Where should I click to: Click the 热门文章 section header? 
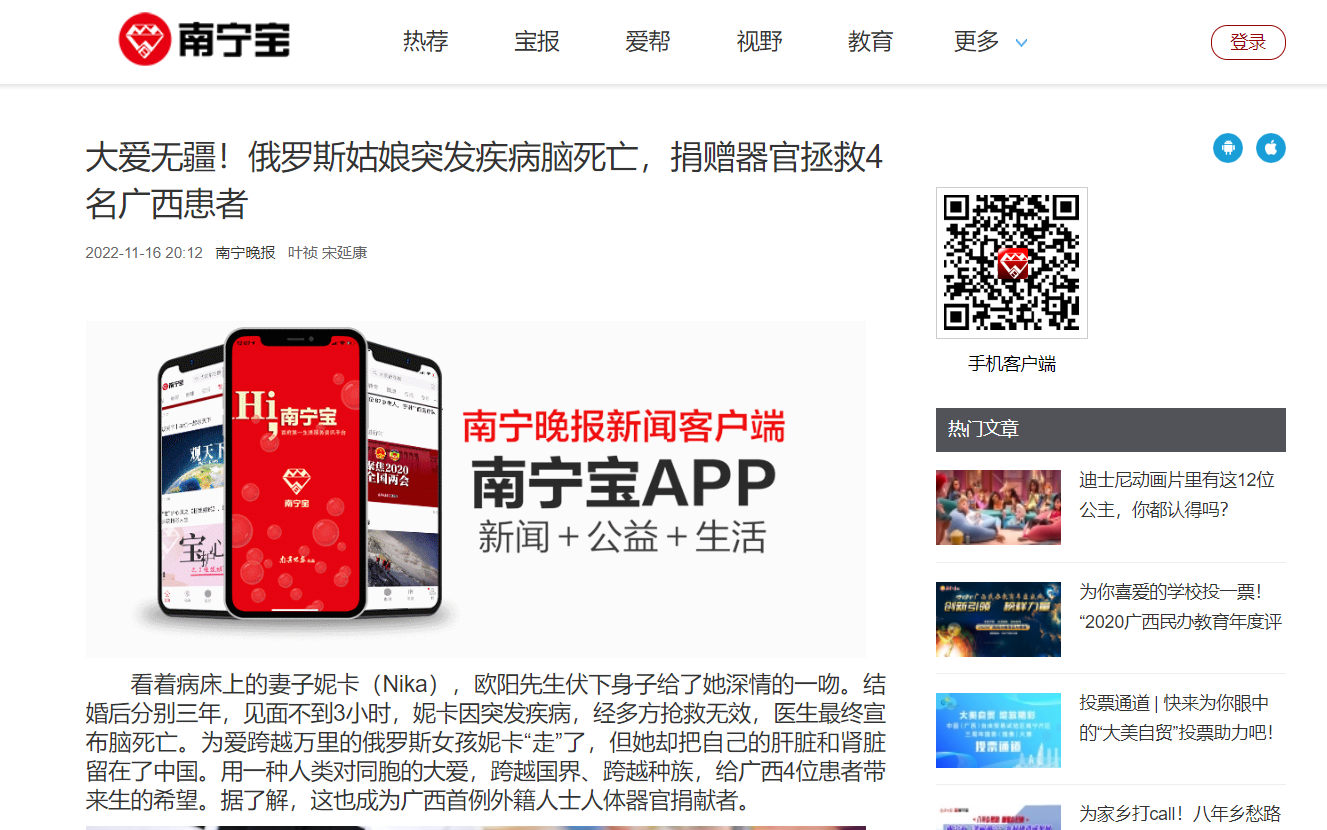[1111, 430]
